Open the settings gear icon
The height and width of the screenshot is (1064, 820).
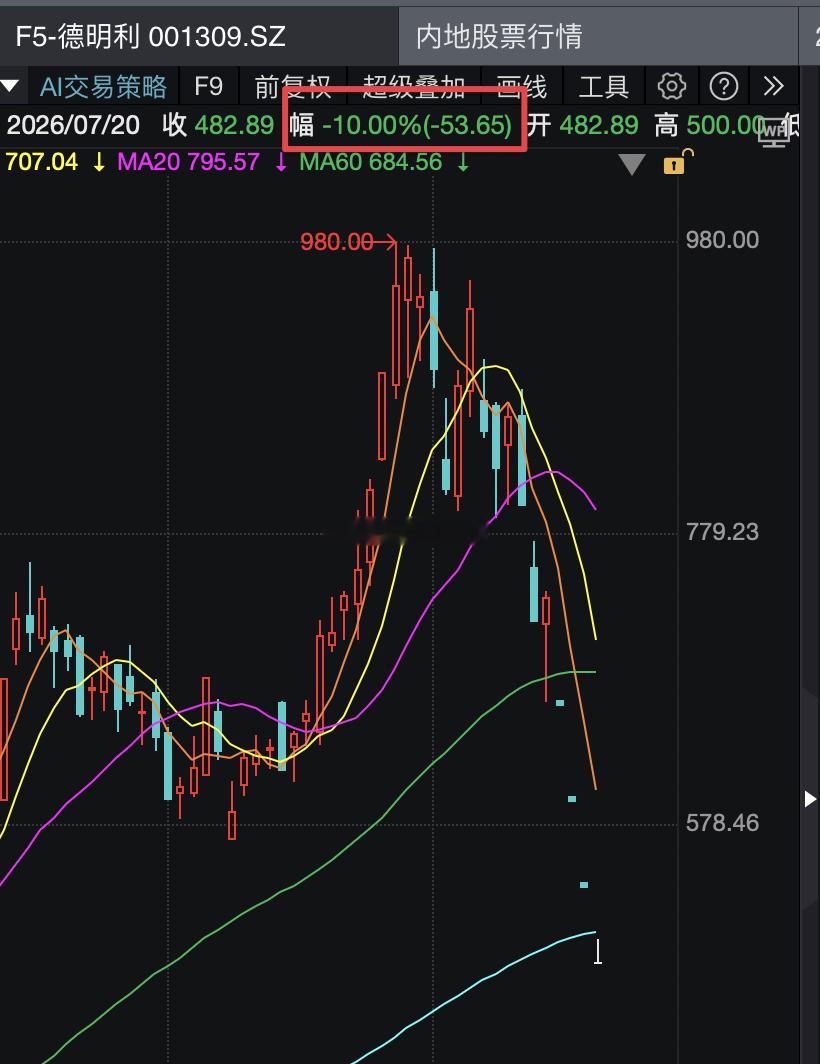coord(671,86)
